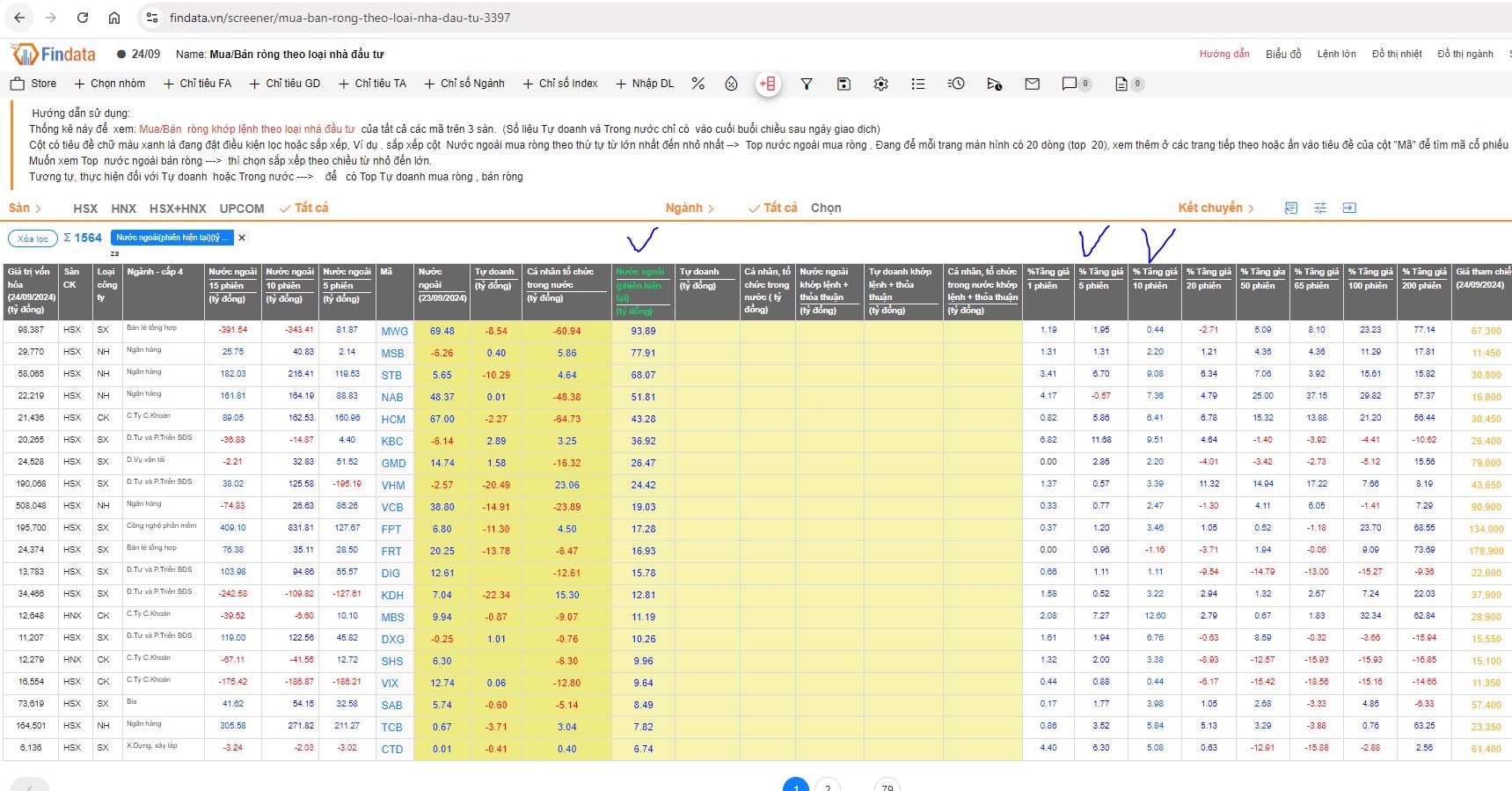Select HSX exchange filter

[85, 209]
